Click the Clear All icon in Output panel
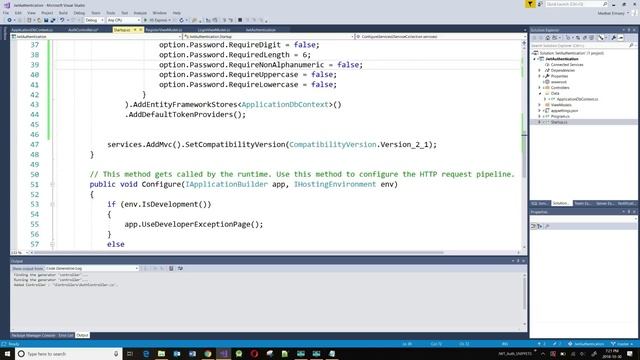The image size is (640, 360). tap(171, 268)
